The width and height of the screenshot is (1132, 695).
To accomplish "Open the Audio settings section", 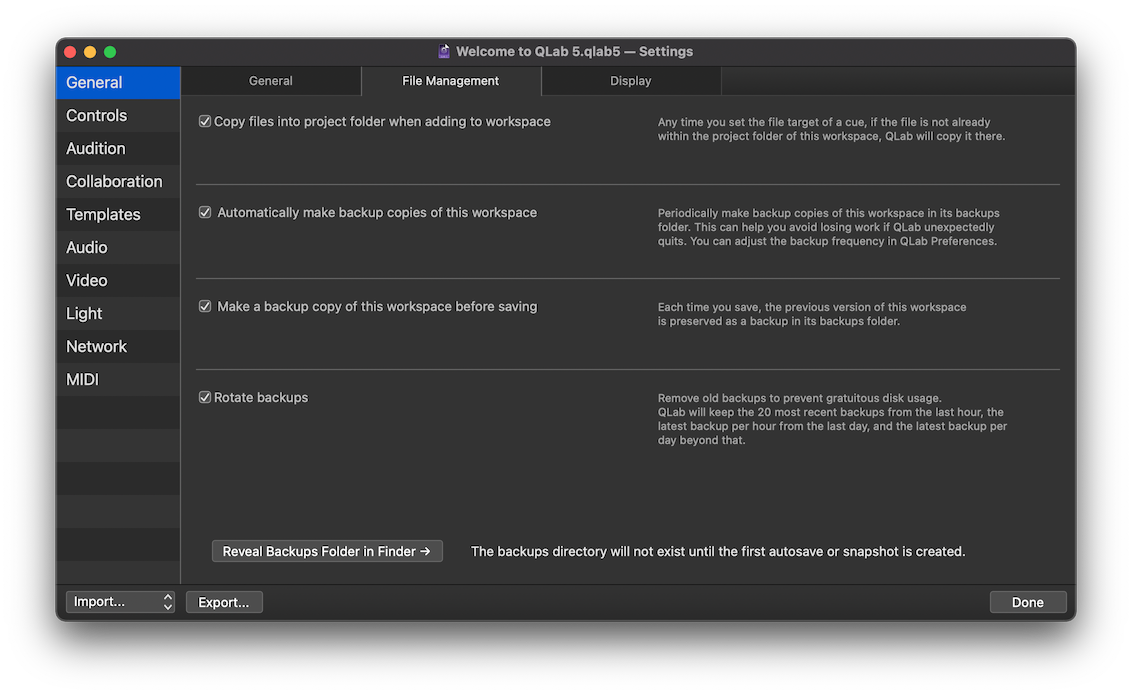I will tap(87, 247).
